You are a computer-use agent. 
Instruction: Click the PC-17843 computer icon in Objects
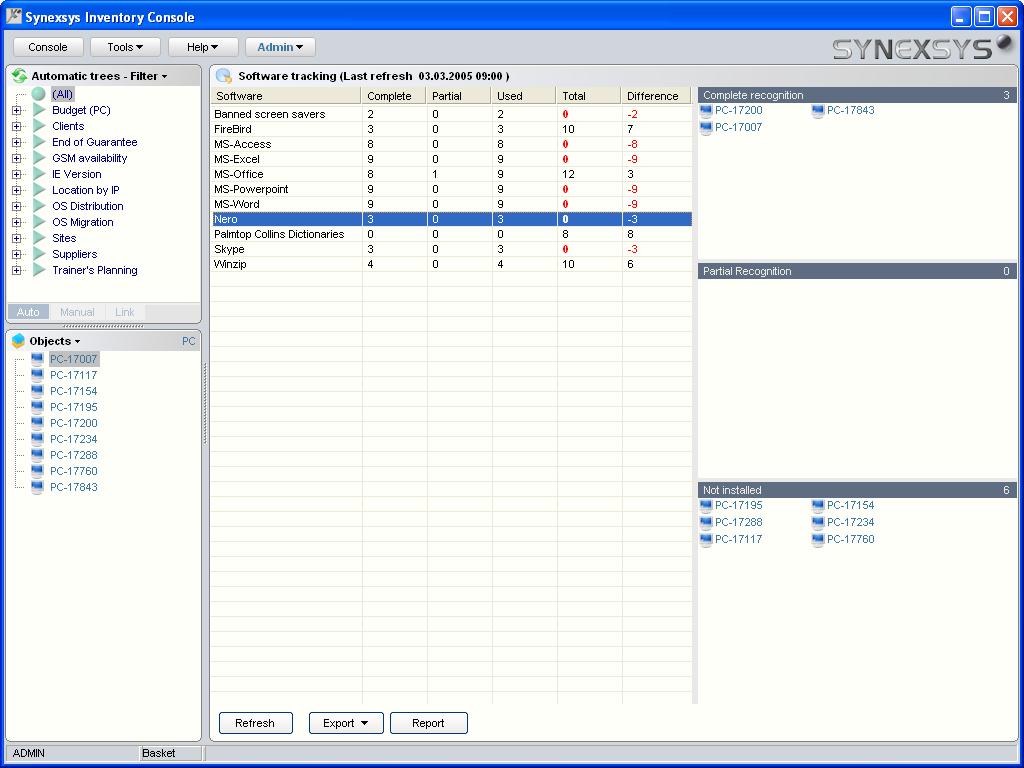pyautogui.click(x=37, y=487)
